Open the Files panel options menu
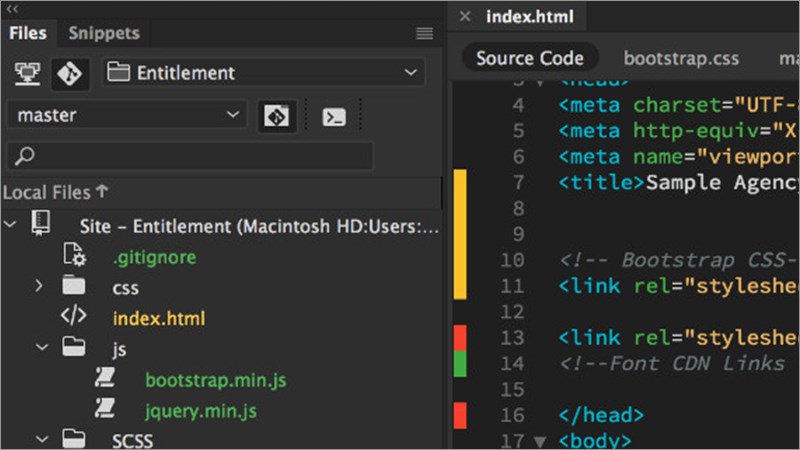This screenshot has height=450, width=800. 424,33
